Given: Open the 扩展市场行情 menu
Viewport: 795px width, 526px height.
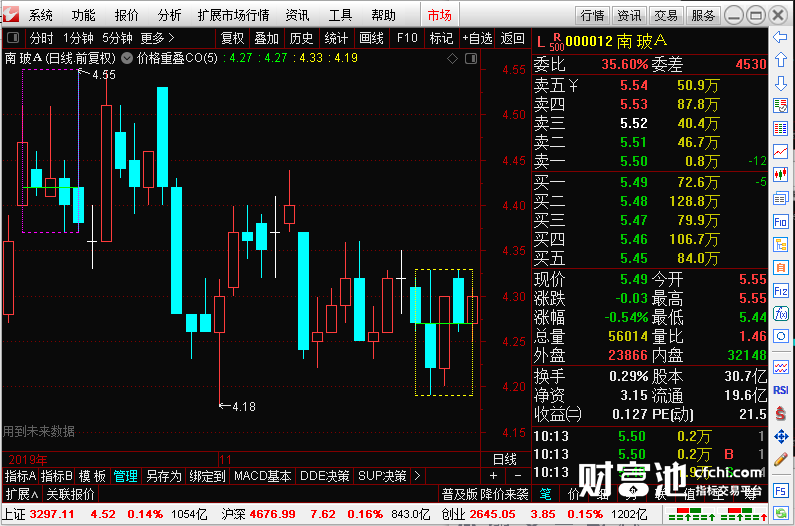Looking at the screenshot, I should pyautogui.click(x=233, y=15).
